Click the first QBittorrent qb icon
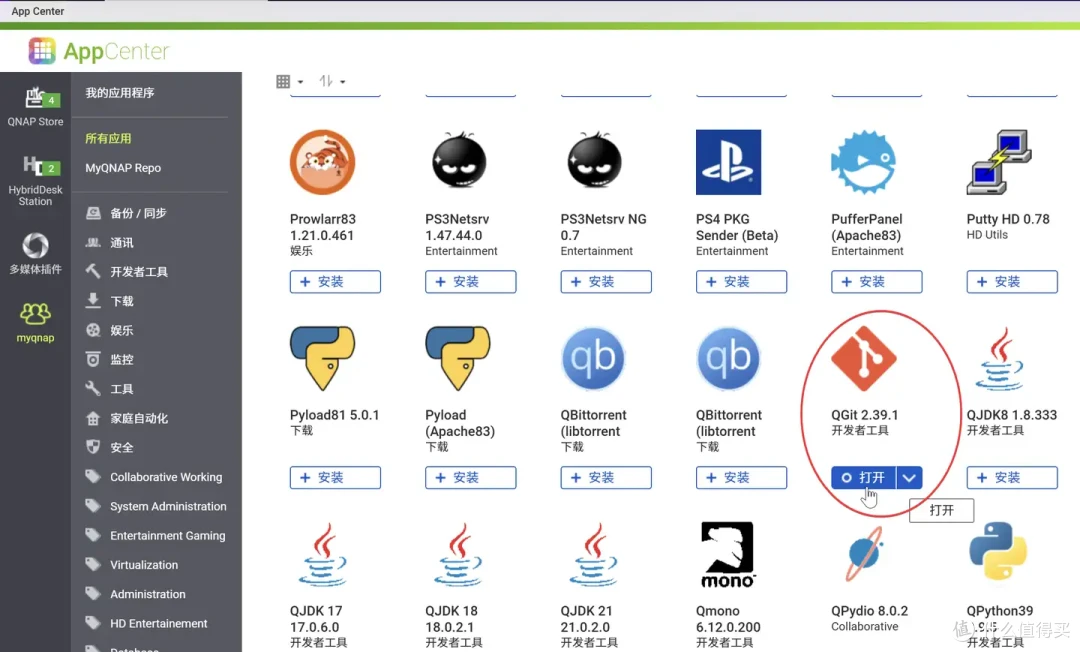1080x652 pixels. click(593, 358)
